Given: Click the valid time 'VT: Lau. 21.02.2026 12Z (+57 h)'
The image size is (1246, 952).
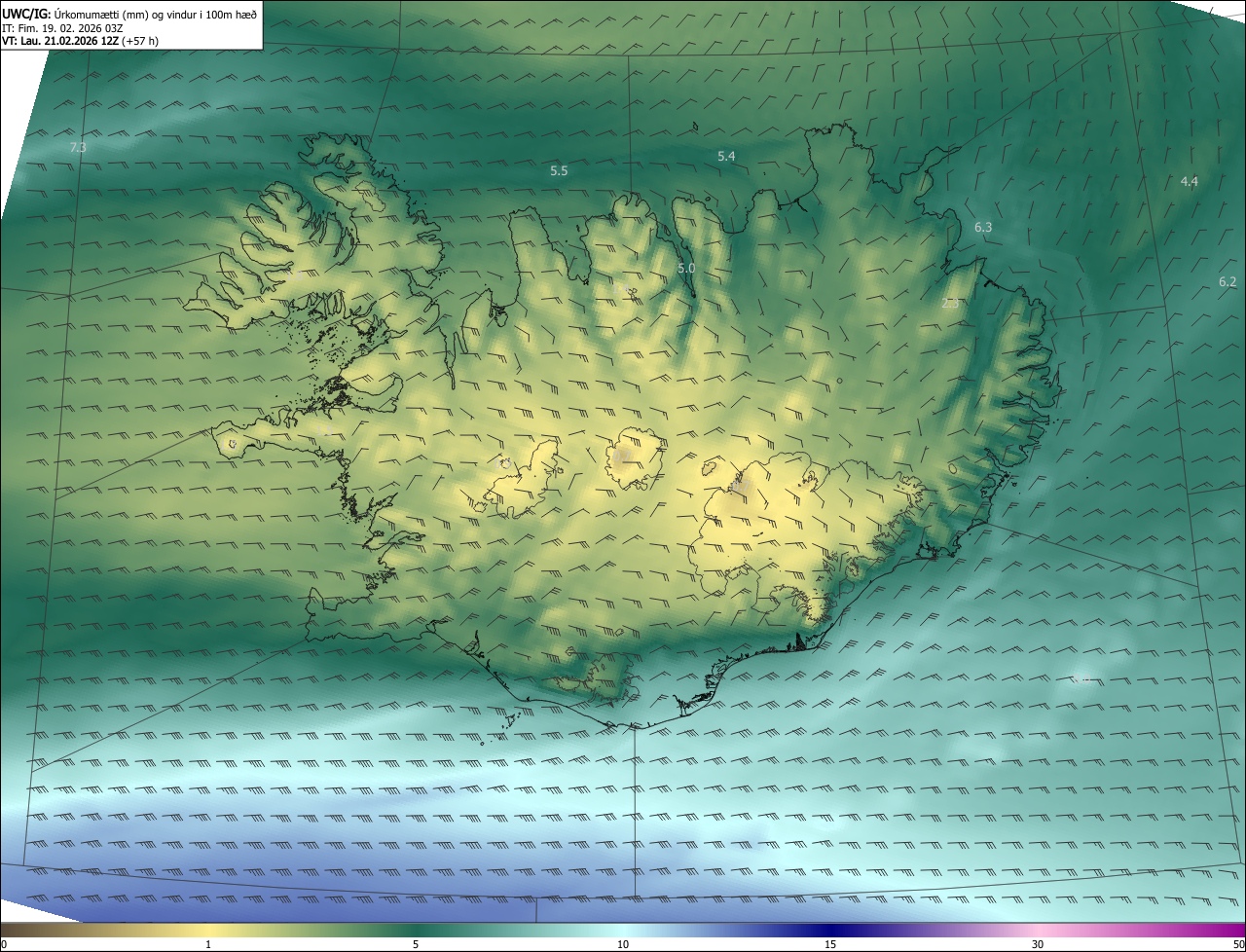Looking at the screenshot, I should [x=80, y=40].
